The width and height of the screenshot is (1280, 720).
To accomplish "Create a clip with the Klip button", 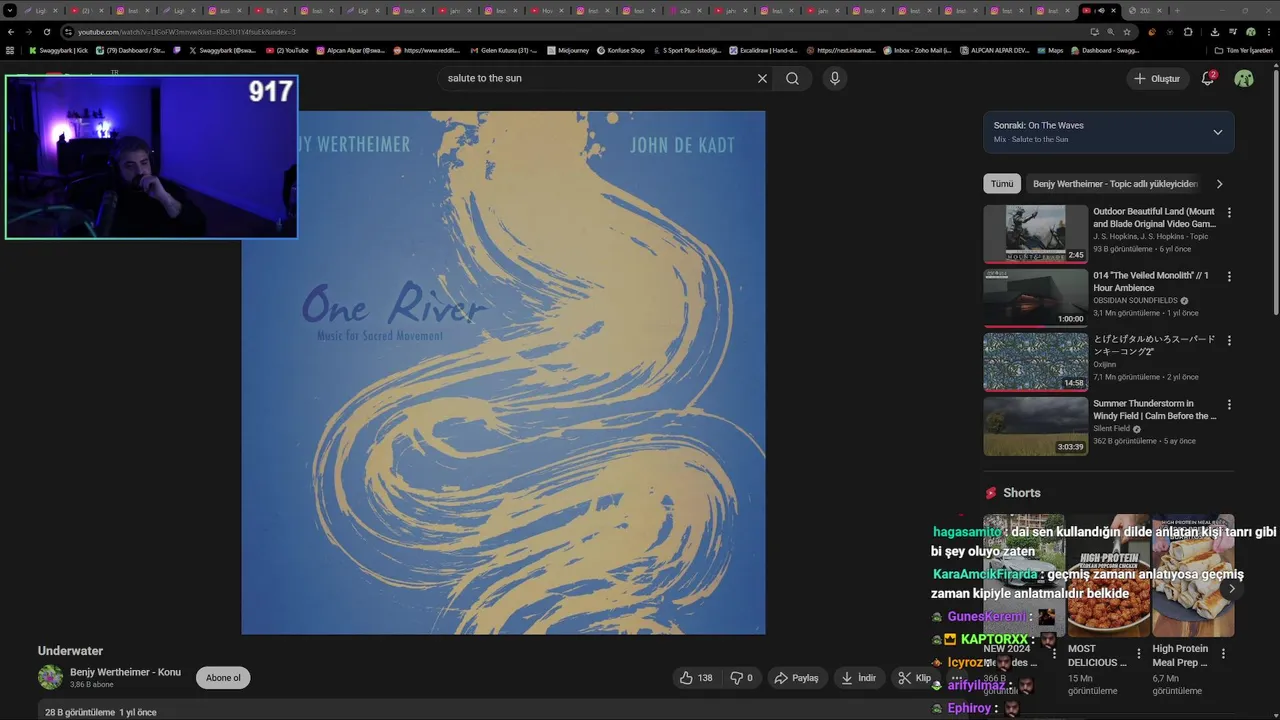I will 915,678.
